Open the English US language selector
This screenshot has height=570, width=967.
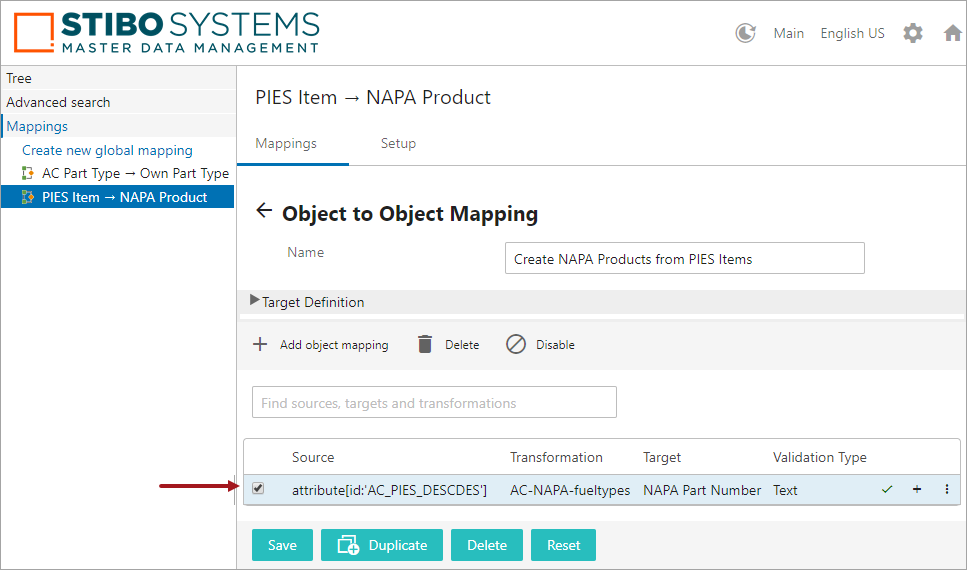(x=852, y=33)
